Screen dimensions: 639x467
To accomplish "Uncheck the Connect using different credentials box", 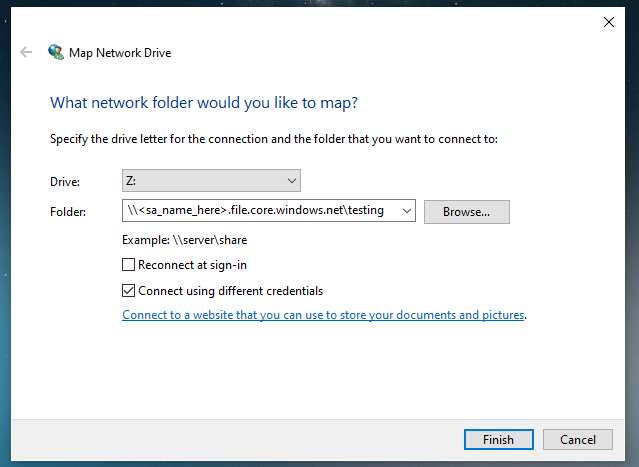I will coord(128,291).
